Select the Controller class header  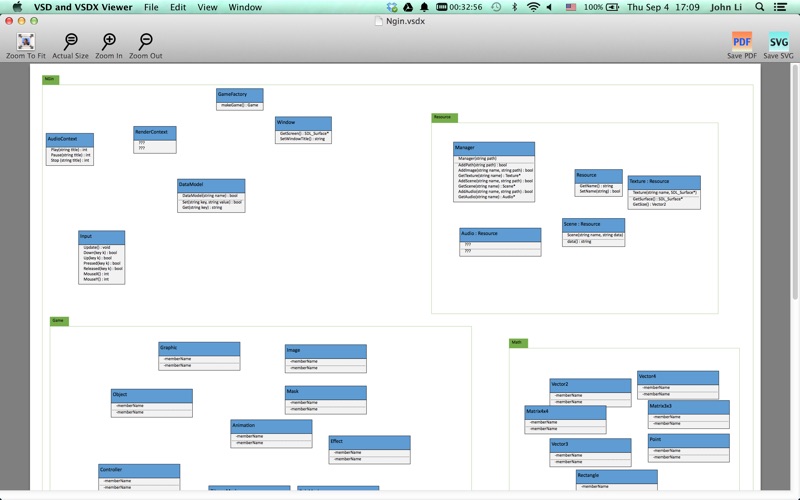(x=139, y=470)
